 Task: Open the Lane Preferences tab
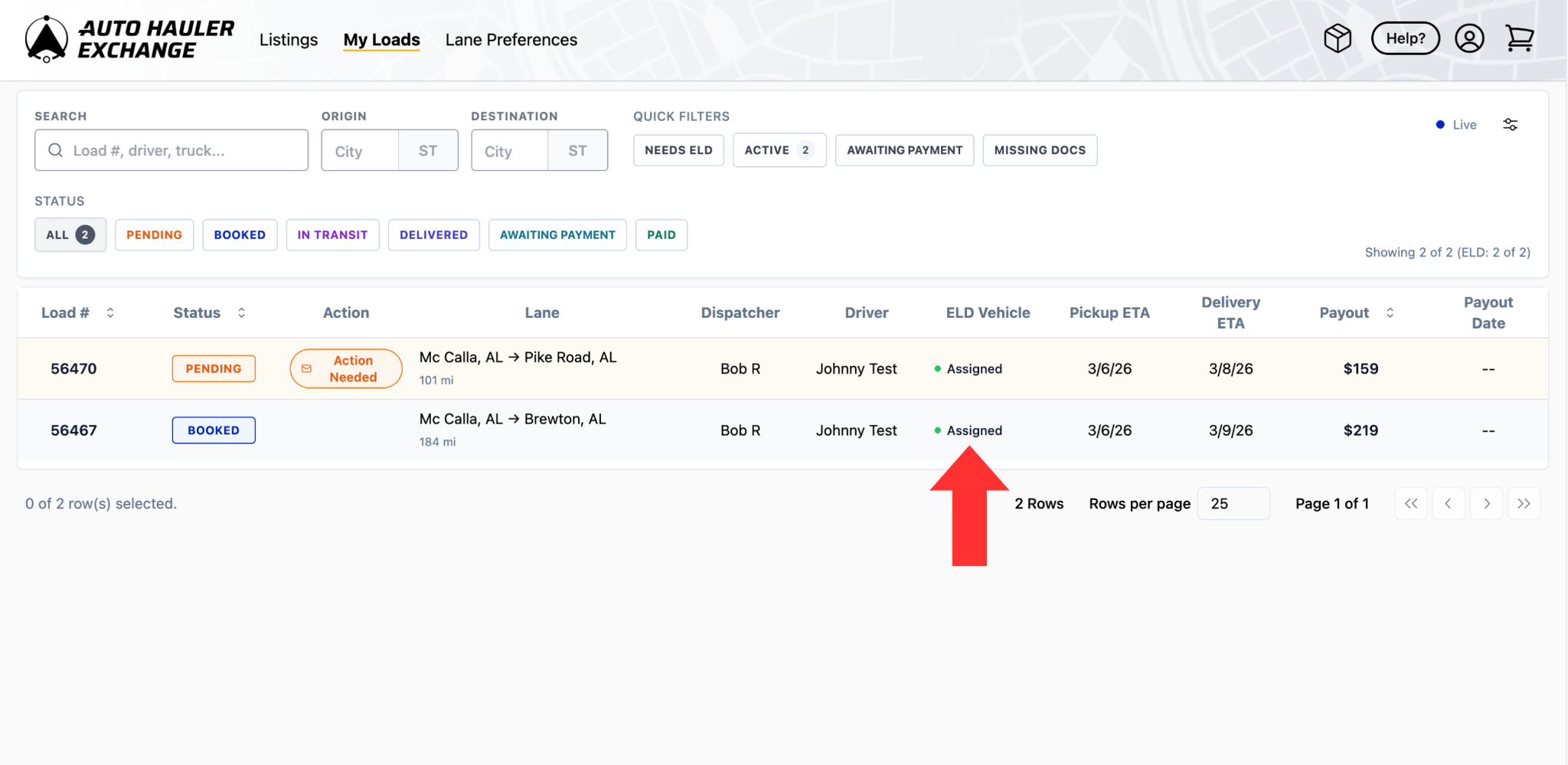(x=511, y=40)
